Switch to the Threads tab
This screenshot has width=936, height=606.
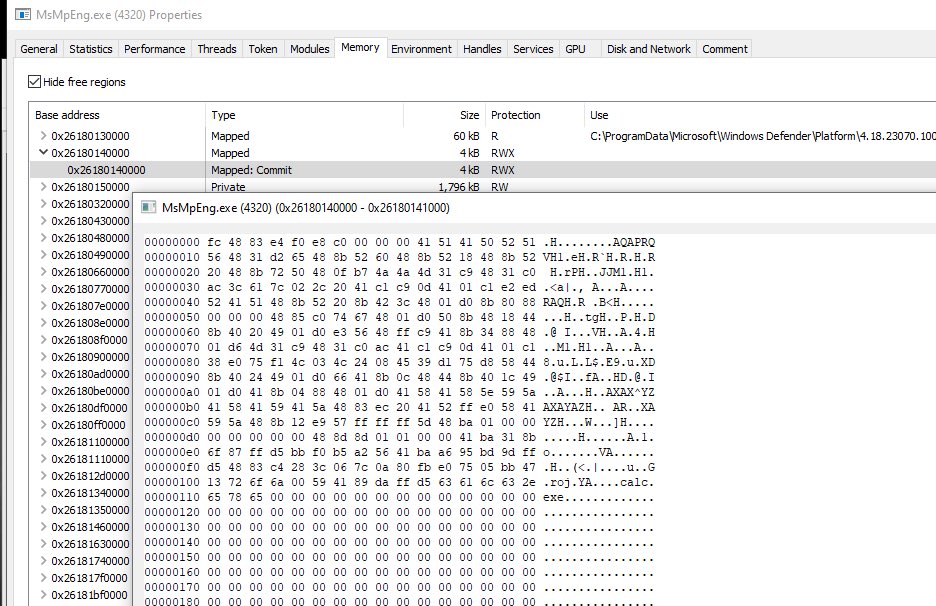(217, 49)
